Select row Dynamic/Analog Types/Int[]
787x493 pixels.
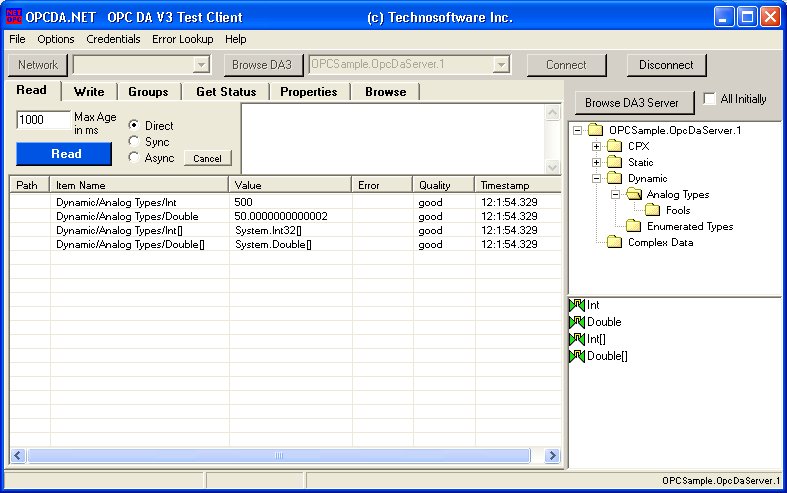point(285,230)
